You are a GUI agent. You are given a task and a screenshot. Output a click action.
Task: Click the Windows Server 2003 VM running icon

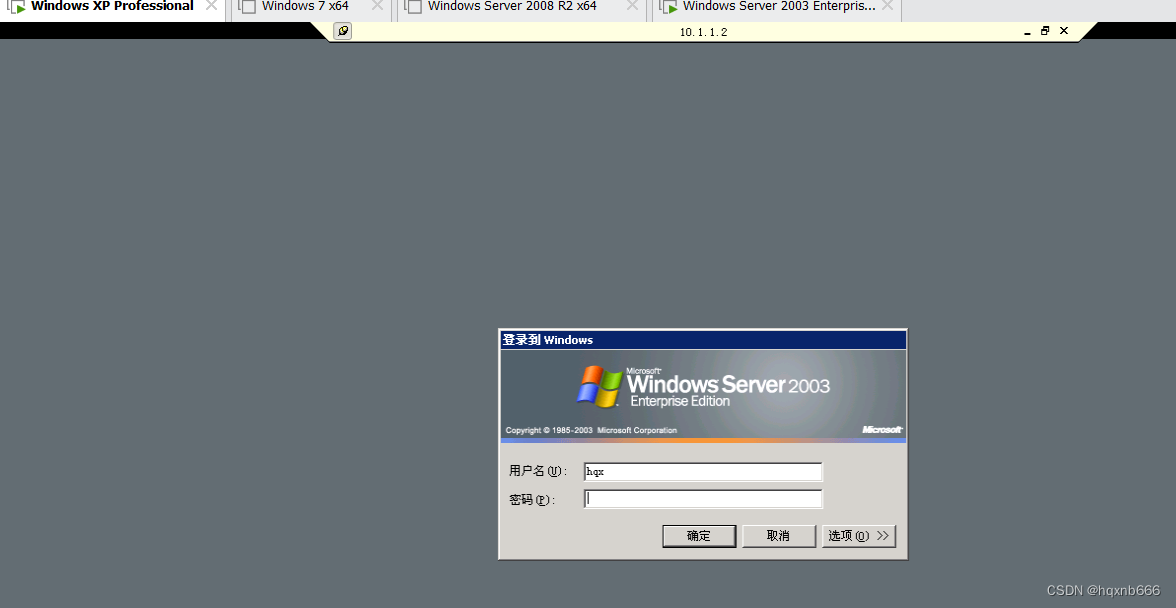669,7
